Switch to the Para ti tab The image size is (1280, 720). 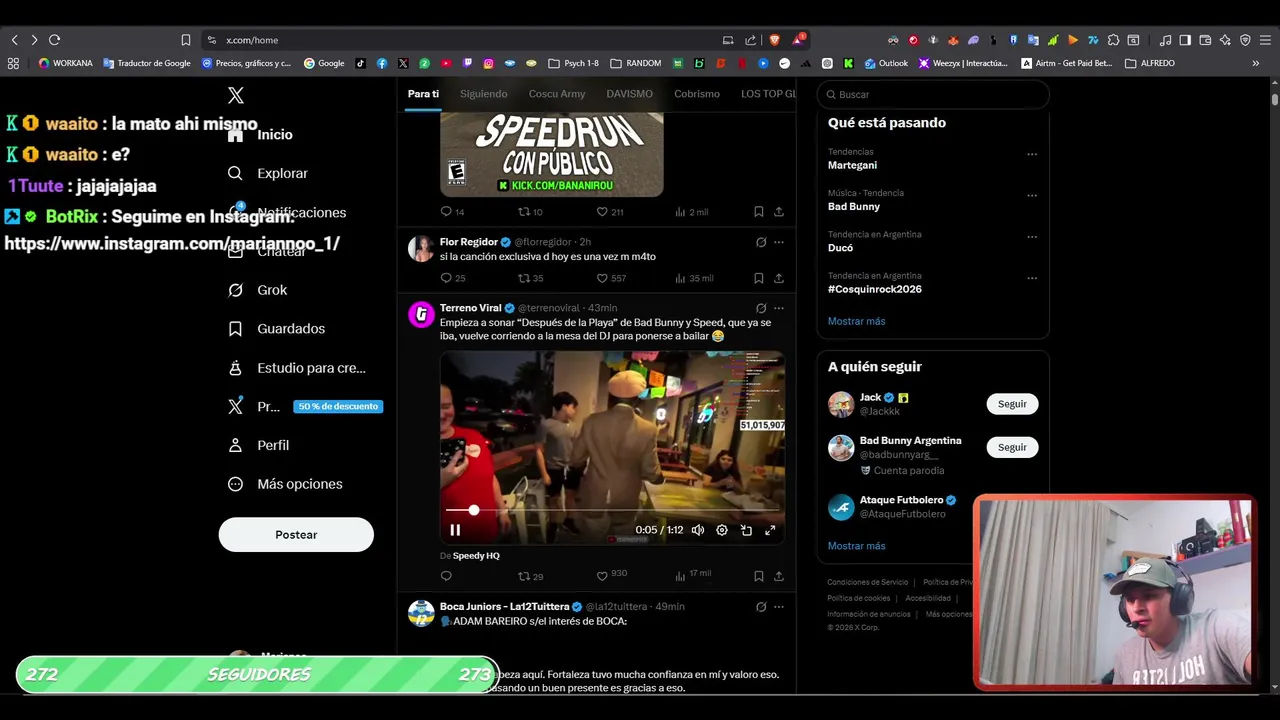pos(423,94)
